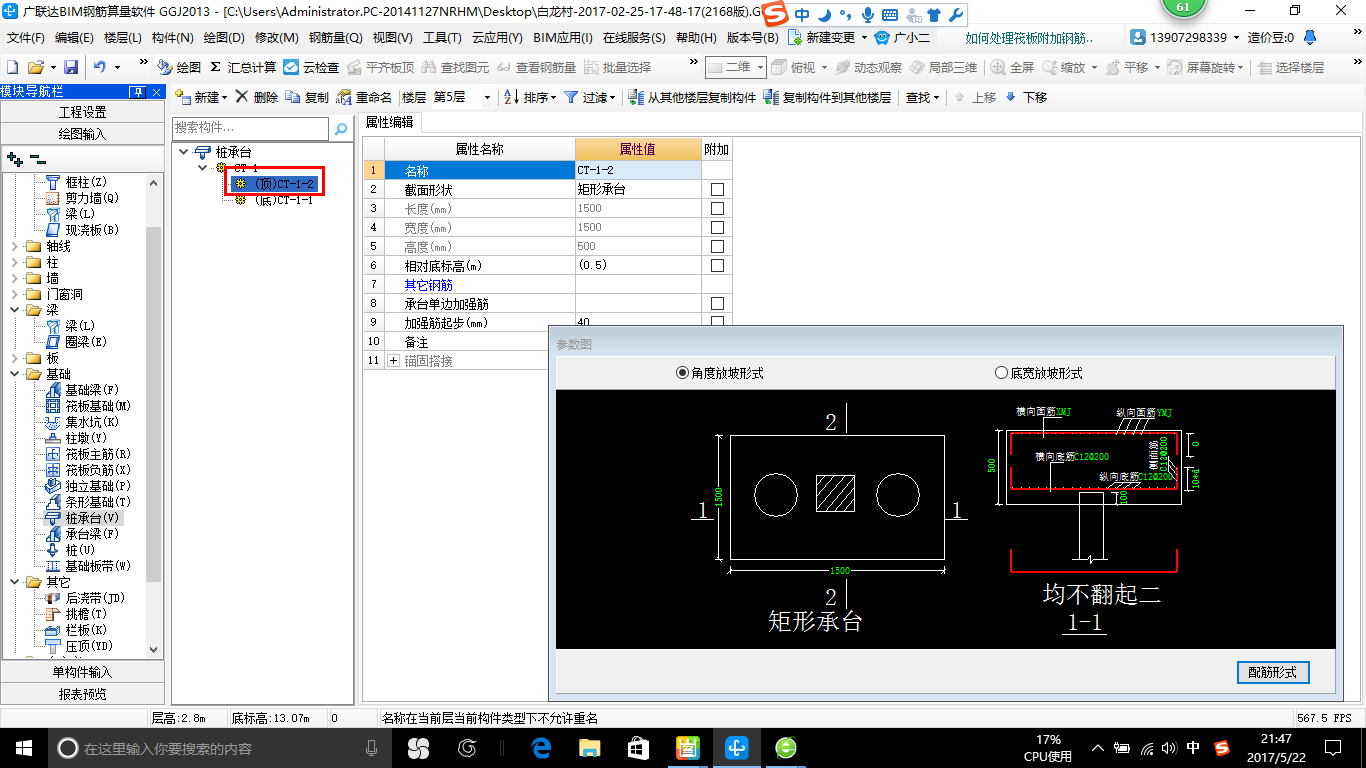
Task: Click 新建变更 button
Action: (827, 38)
